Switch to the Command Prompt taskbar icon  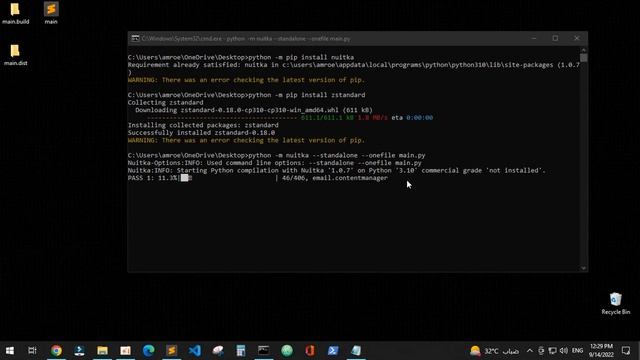[x=264, y=350]
